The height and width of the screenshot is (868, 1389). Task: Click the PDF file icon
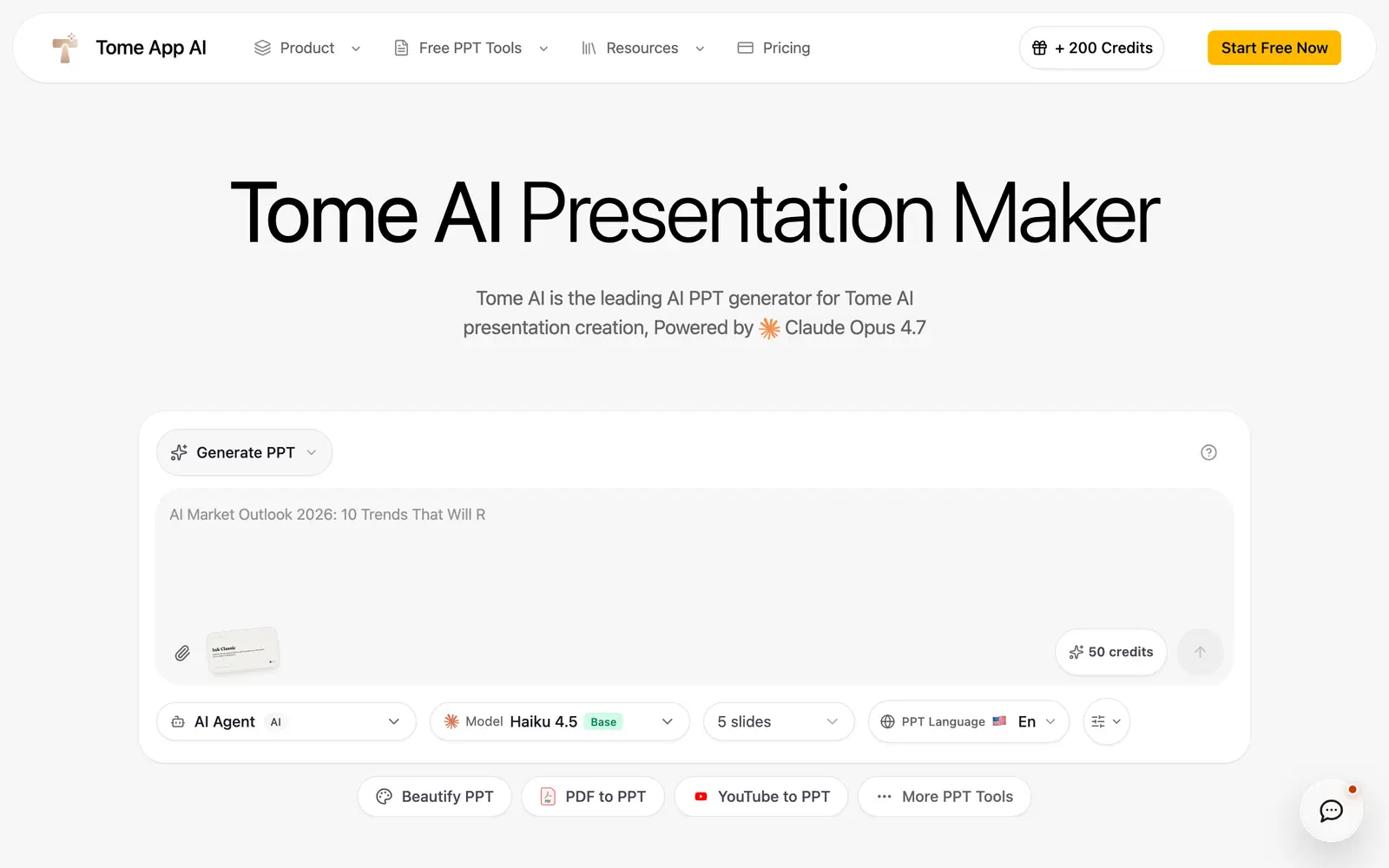(548, 796)
